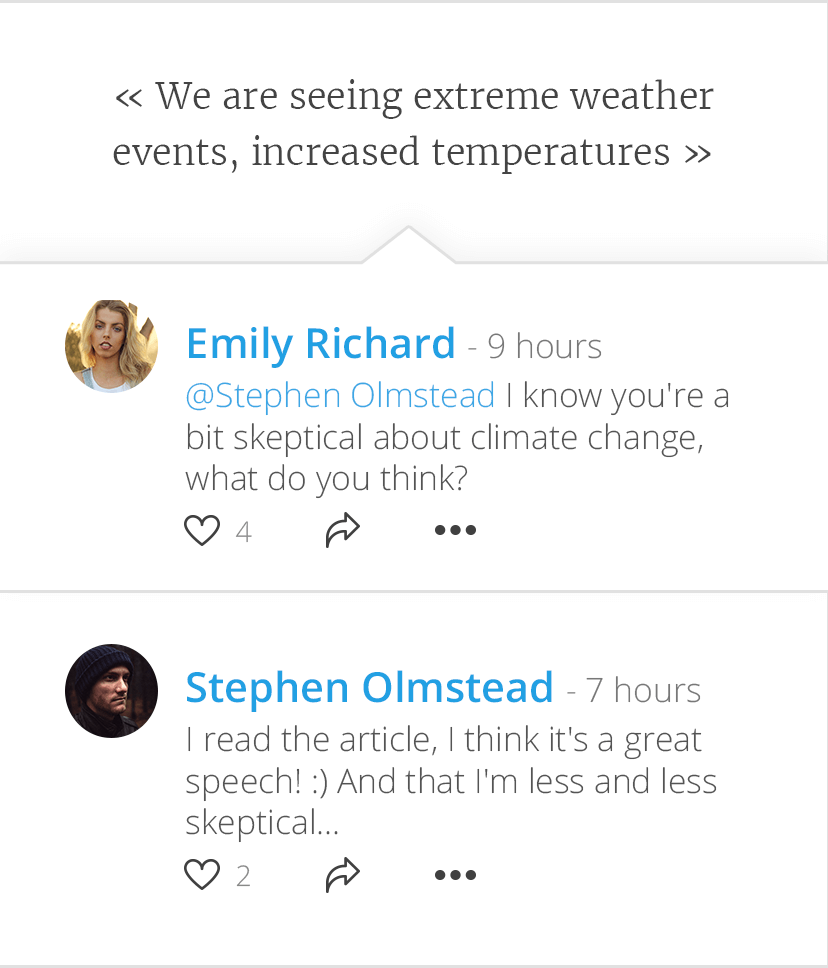
Task: Click the '7 hours' timestamp
Action: 643,691
